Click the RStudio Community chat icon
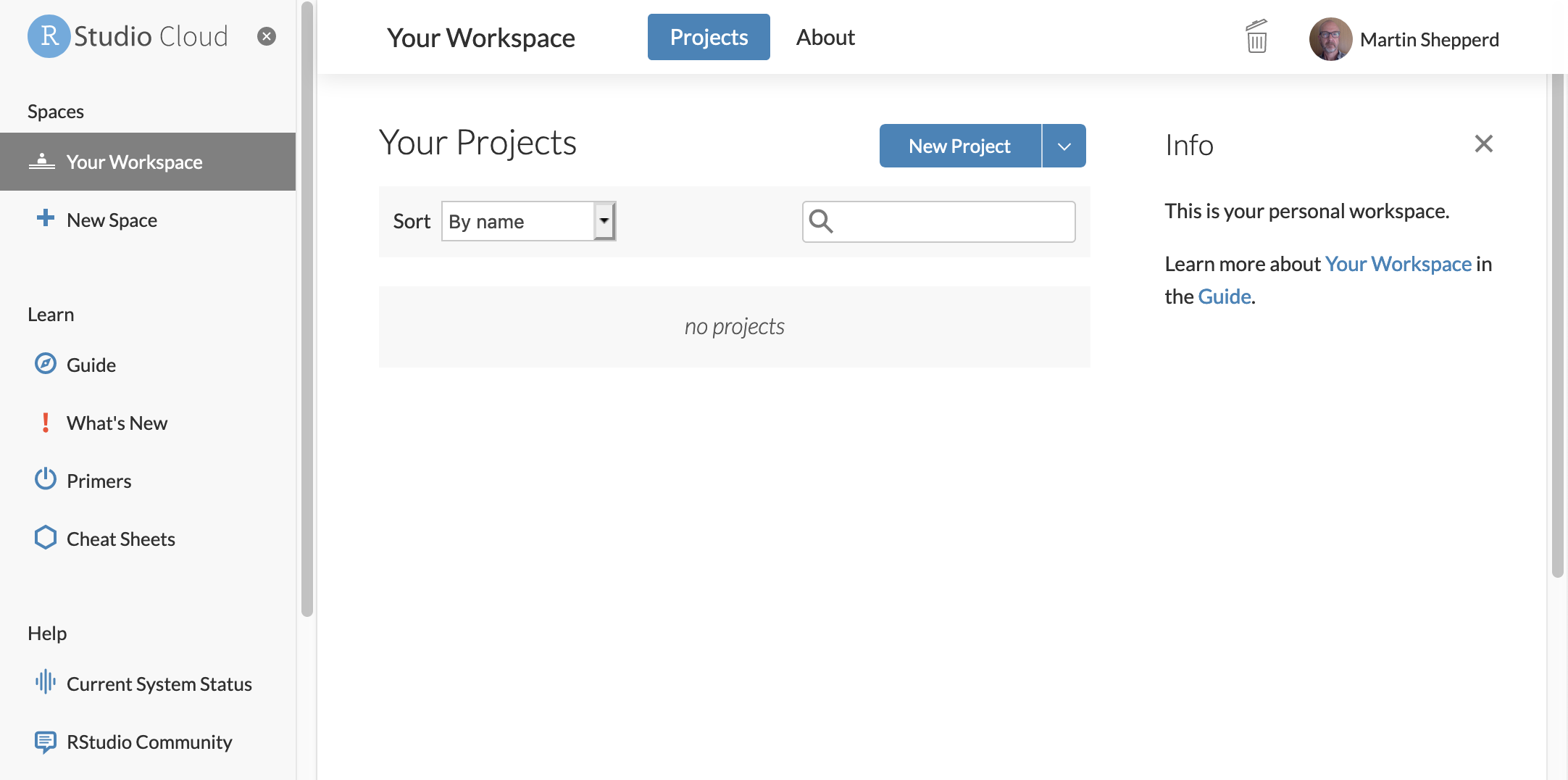This screenshot has width=1568, height=780. (46, 741)
